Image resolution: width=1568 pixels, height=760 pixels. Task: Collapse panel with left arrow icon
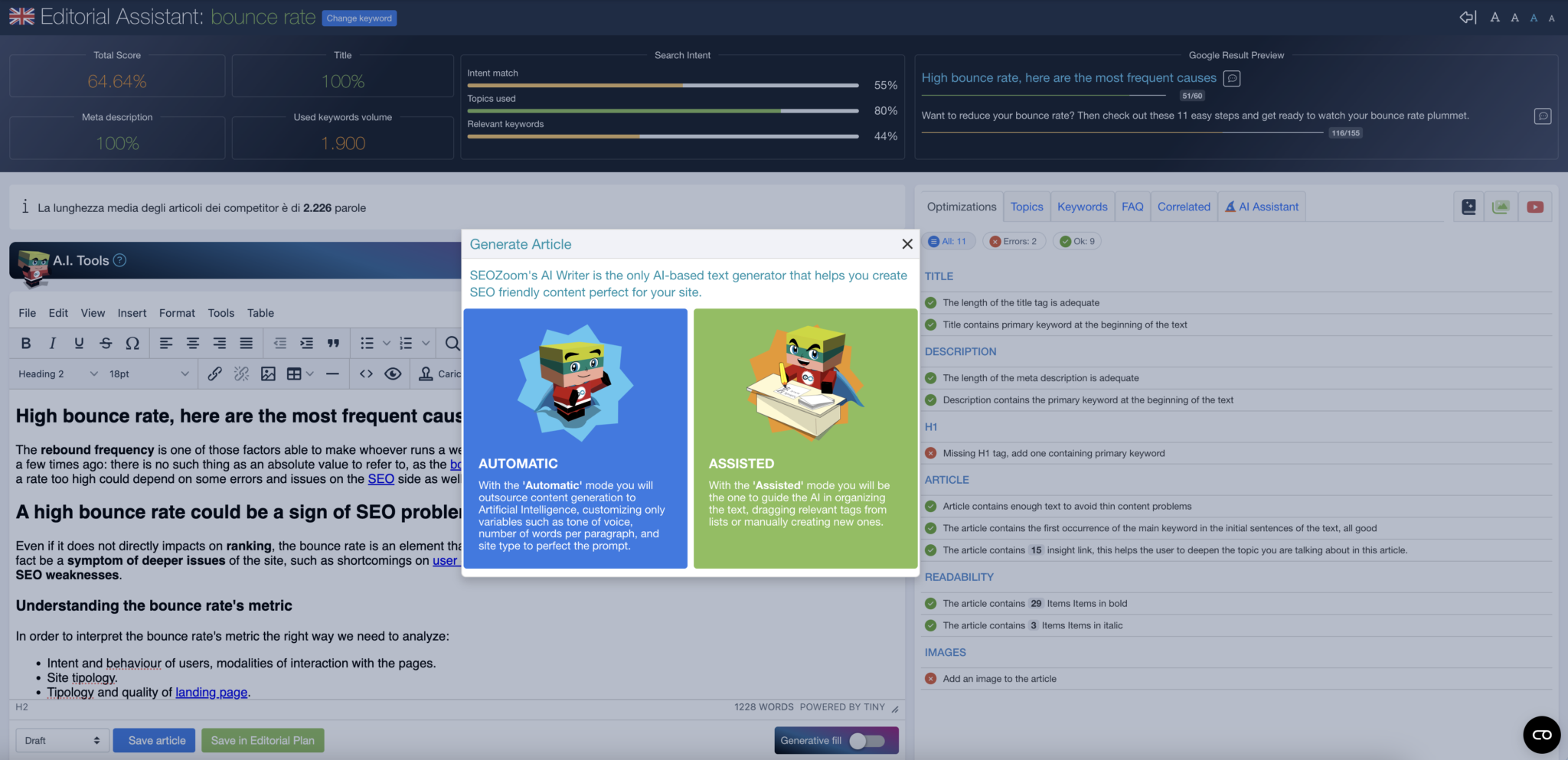point(1468,17)
